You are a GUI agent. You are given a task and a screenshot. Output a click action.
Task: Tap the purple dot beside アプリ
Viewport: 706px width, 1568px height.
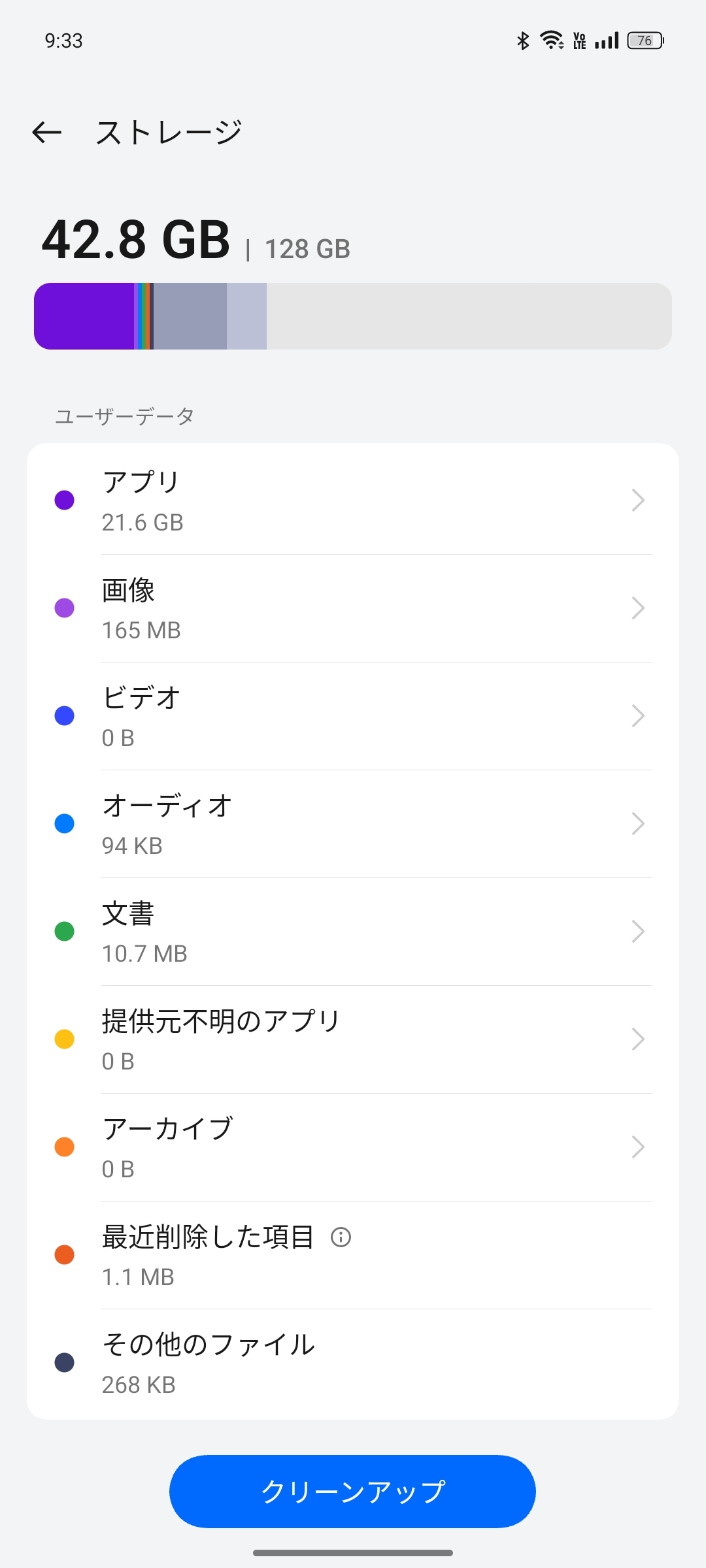[x=64, y=500]
